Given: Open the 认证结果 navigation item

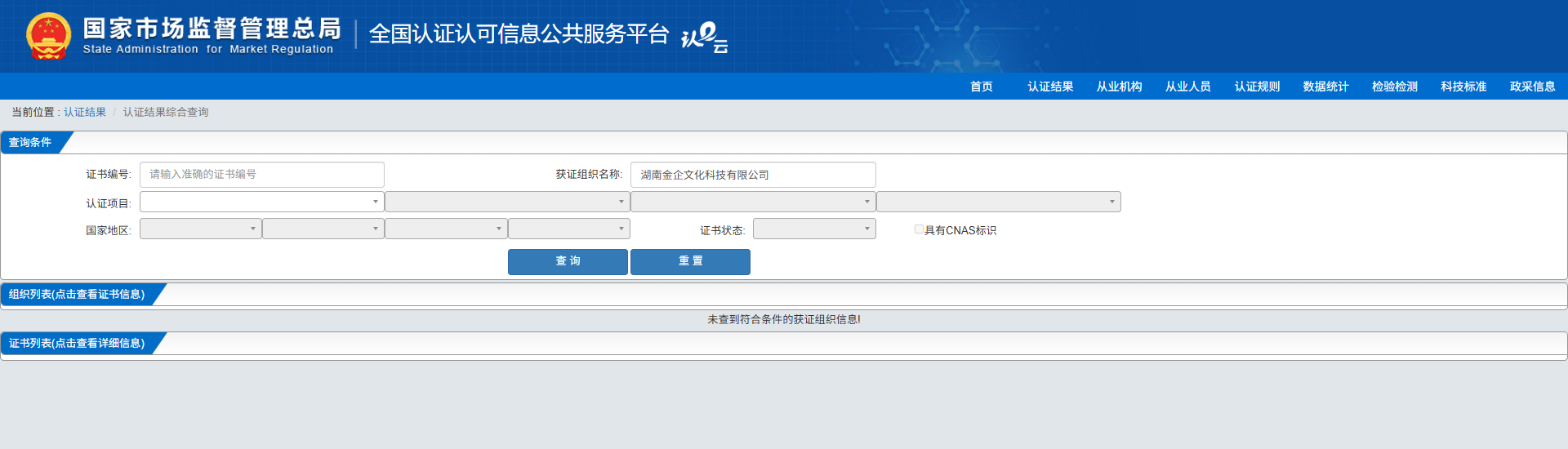Looking at the screenshot, I should [x=1050, y=87].
